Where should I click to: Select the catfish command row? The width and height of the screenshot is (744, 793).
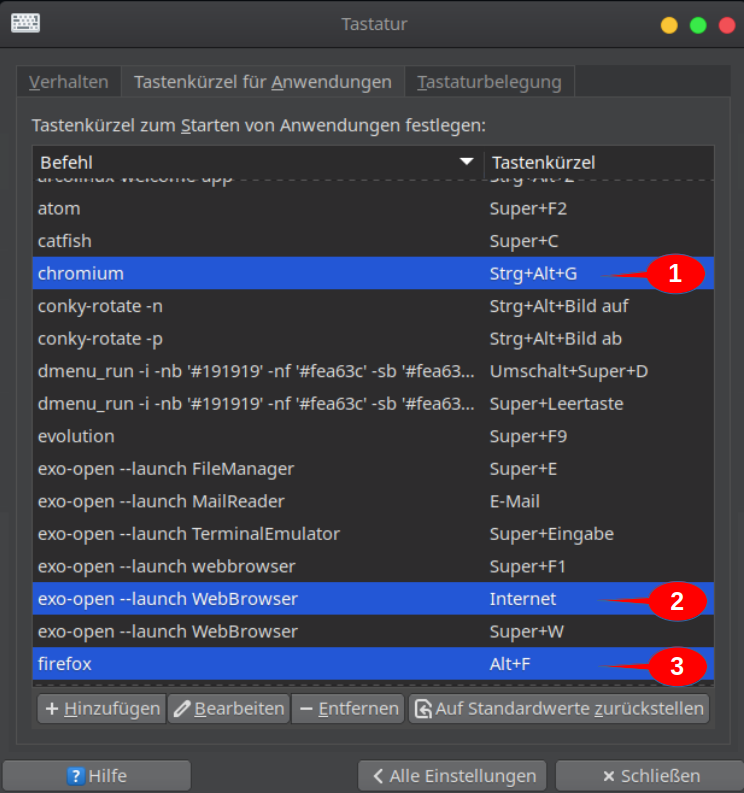373,241
